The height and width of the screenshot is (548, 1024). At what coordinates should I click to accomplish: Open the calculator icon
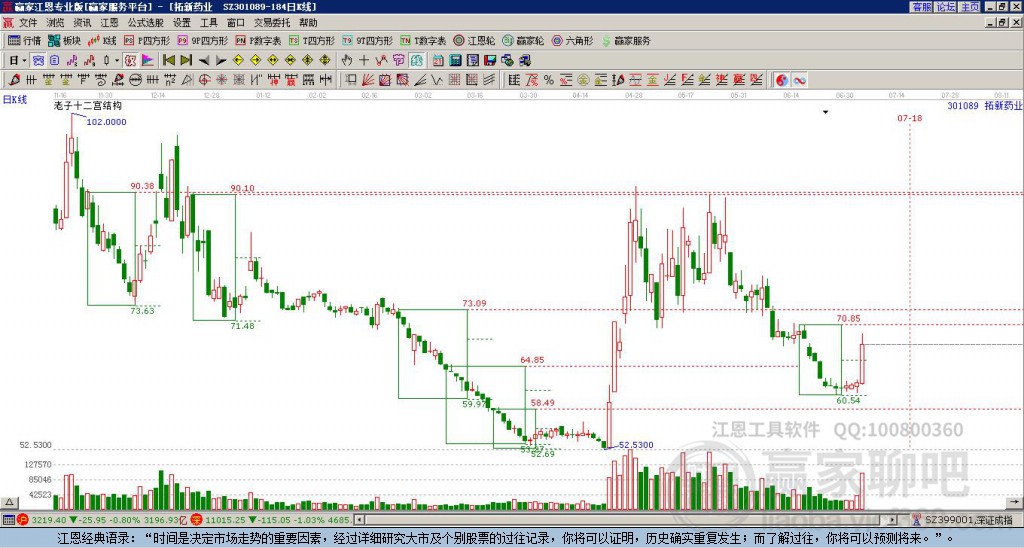(x=455, y=60)
